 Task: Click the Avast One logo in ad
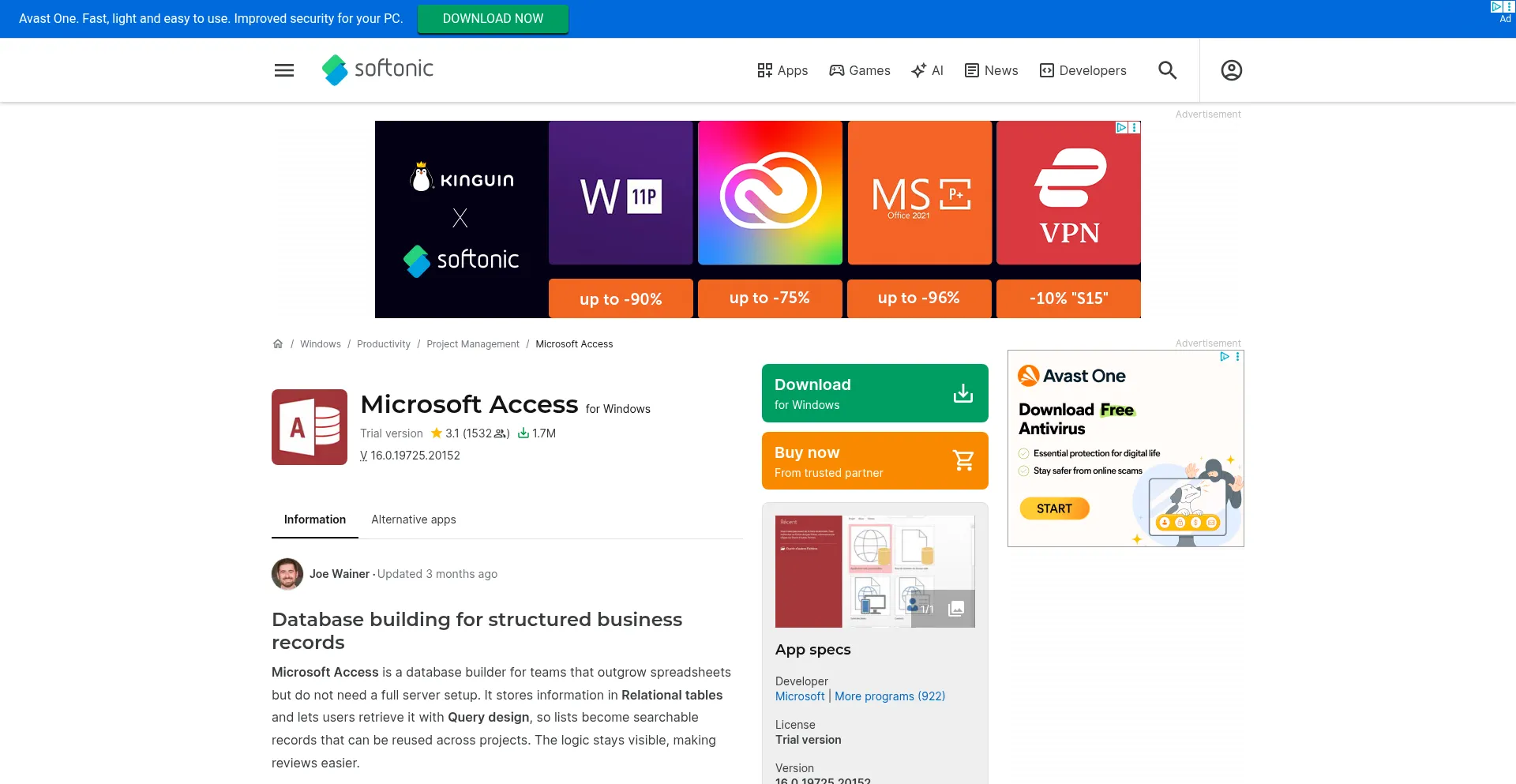point(1071,376)
